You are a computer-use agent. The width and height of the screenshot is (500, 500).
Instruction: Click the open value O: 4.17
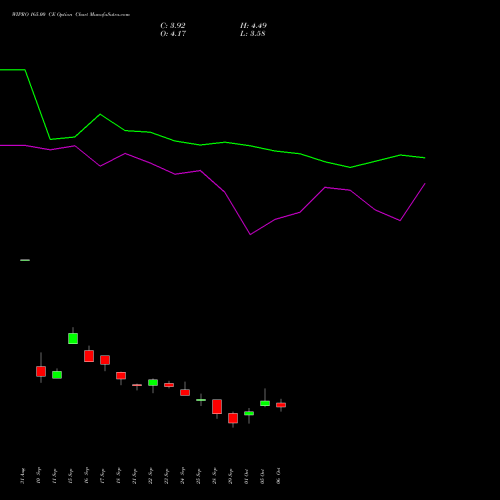[173, 34]
